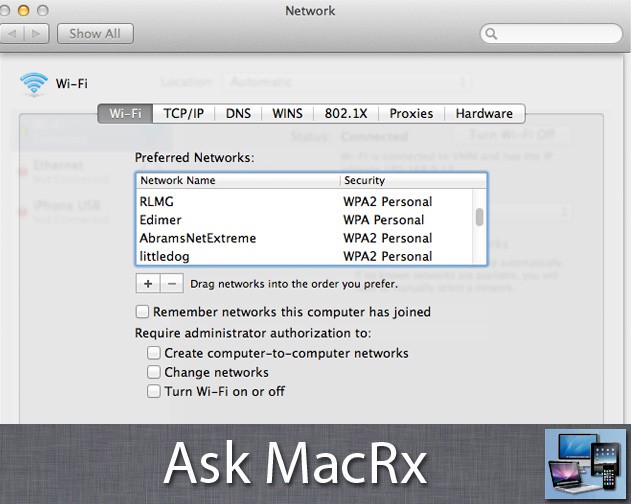Switch to the WINS tab
This screenshot has height=504, width=631.
[287, 114]
